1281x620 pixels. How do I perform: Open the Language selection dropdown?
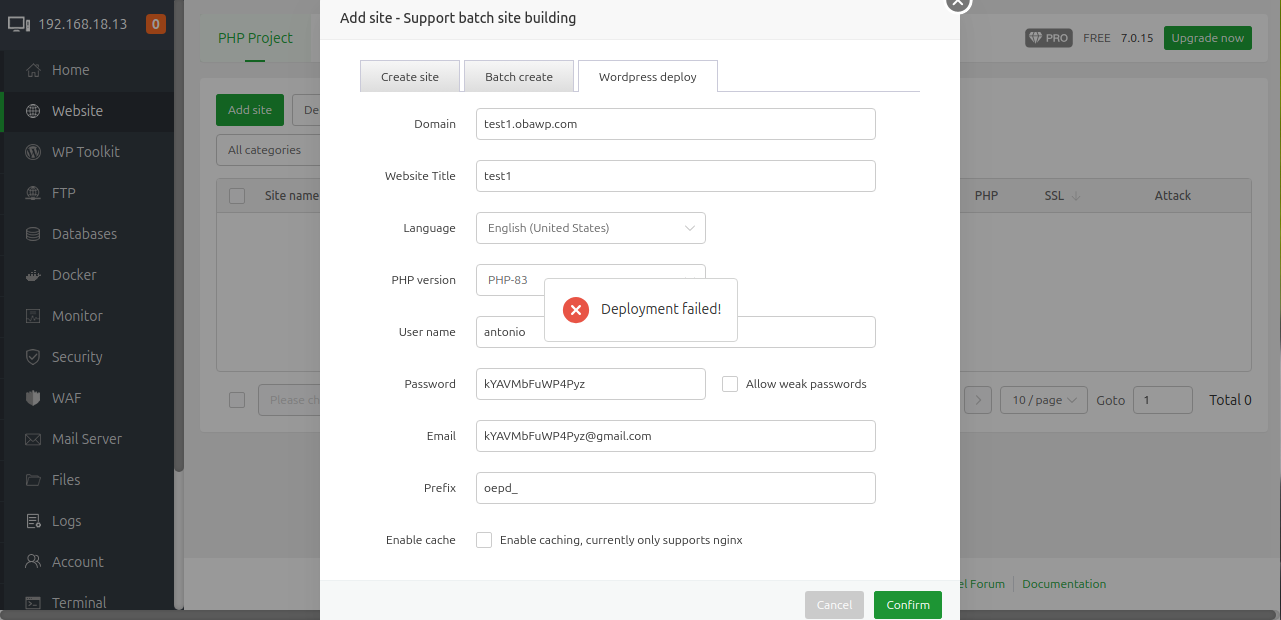(590, 228)
